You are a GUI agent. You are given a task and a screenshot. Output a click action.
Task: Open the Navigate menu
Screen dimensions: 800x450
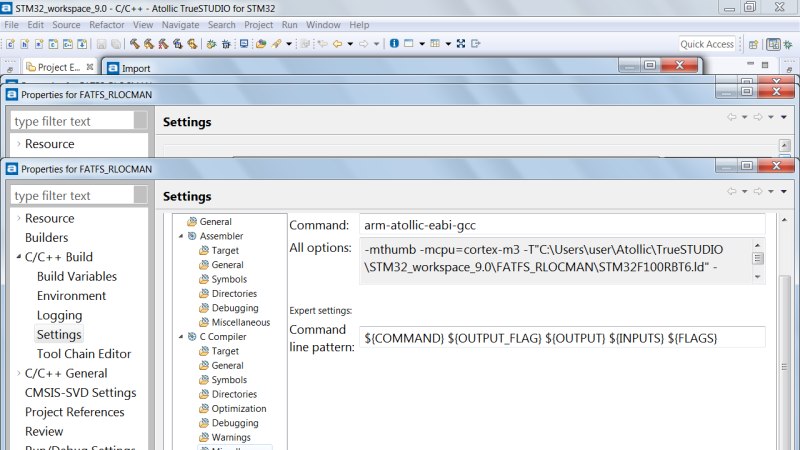(180, 24)
